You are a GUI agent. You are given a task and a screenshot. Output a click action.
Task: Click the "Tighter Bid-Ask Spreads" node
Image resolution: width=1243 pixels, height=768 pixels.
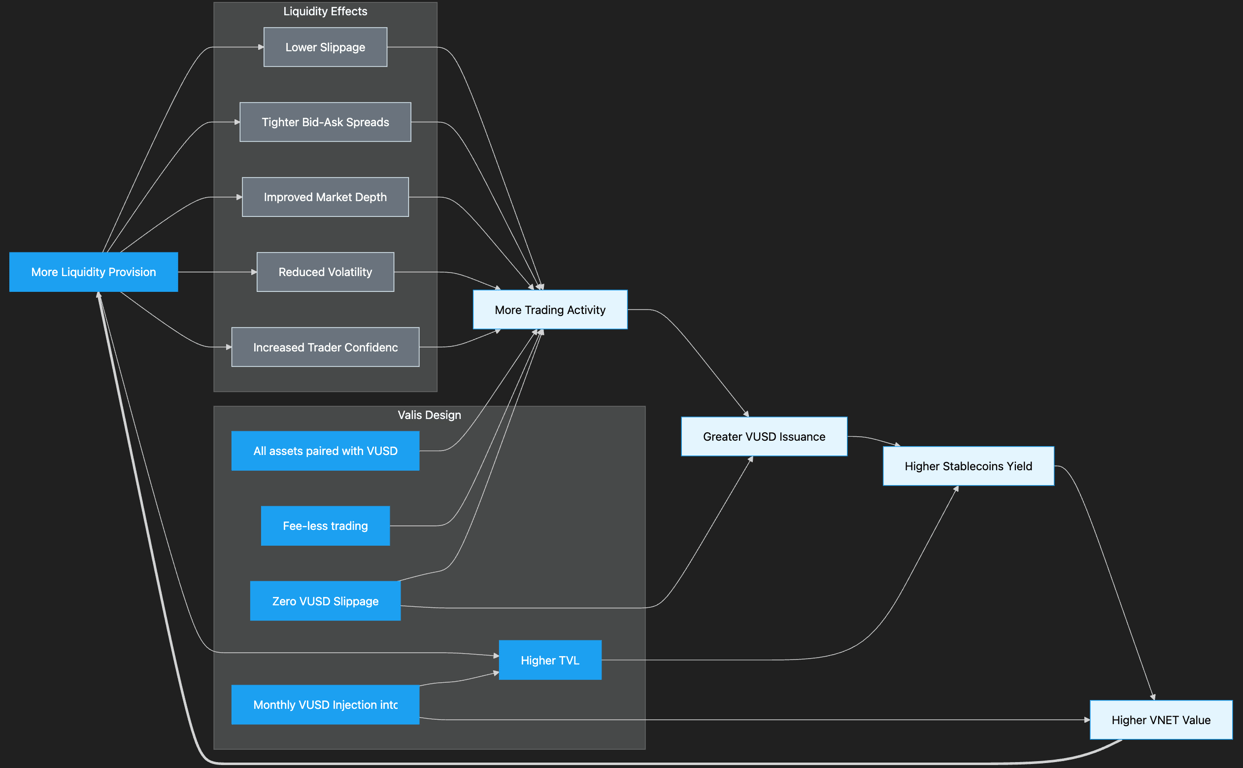point(325,121)
